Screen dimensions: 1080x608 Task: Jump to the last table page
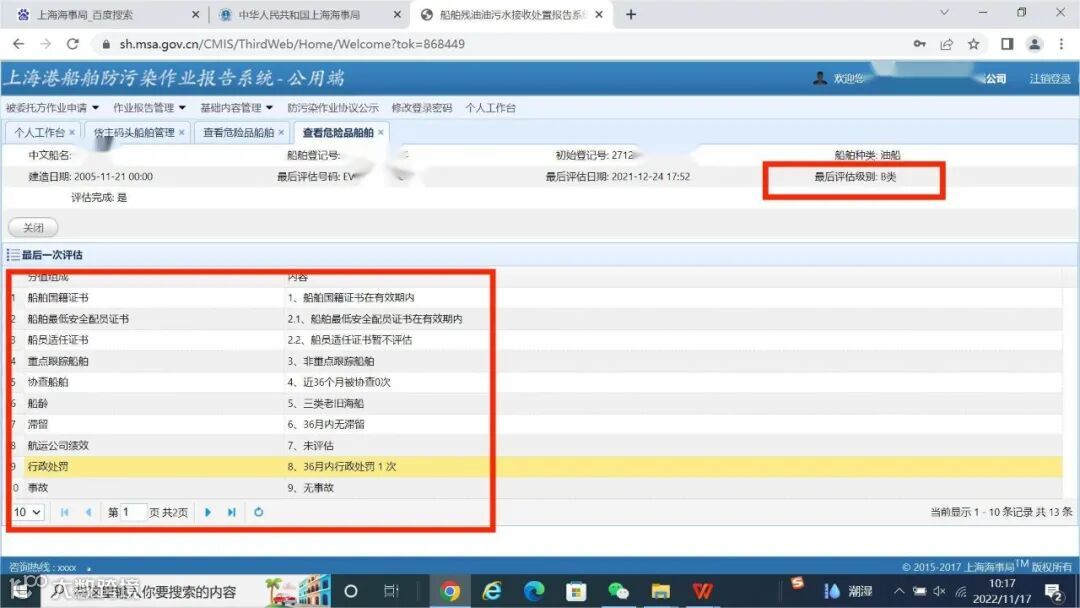click(231, 512)
